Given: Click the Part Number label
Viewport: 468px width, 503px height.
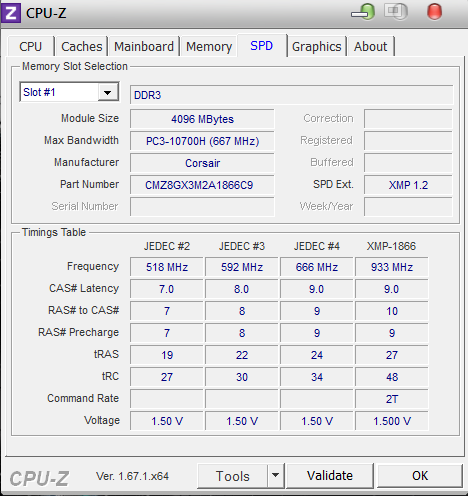Looking at the screenshot, I should coord(89,184).
